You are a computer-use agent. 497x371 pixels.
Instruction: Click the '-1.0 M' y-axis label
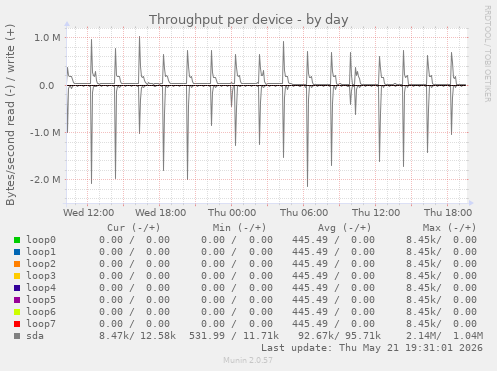point(45,133)
